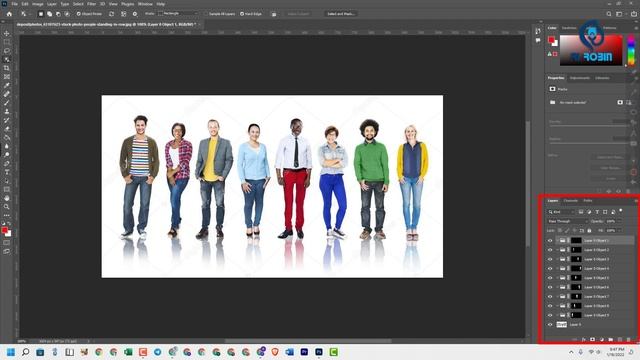
Task: Click the Layer 0 Object 9 mask thumbnail
Action: (576, 316)
